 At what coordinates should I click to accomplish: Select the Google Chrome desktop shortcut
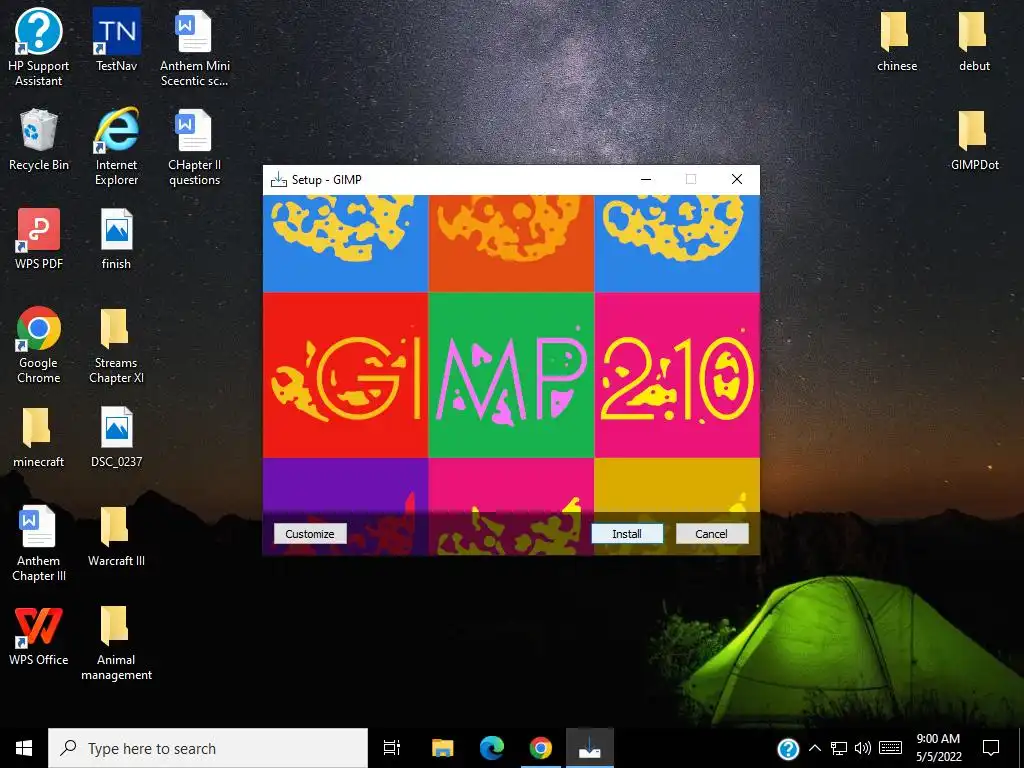[39, 344]
